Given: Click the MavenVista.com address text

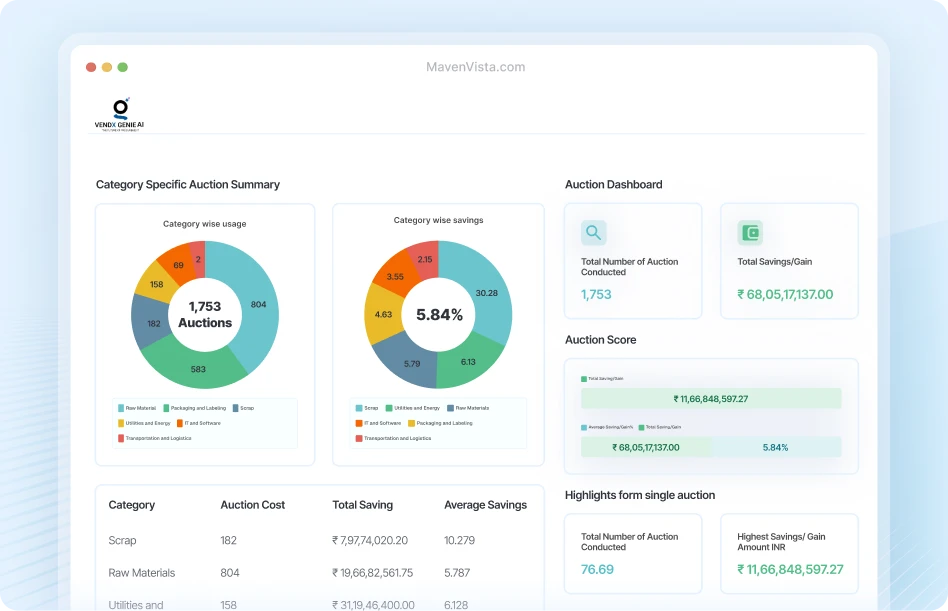Looking at the screenshot, I should pyautogui.click(x=476, y=67).
